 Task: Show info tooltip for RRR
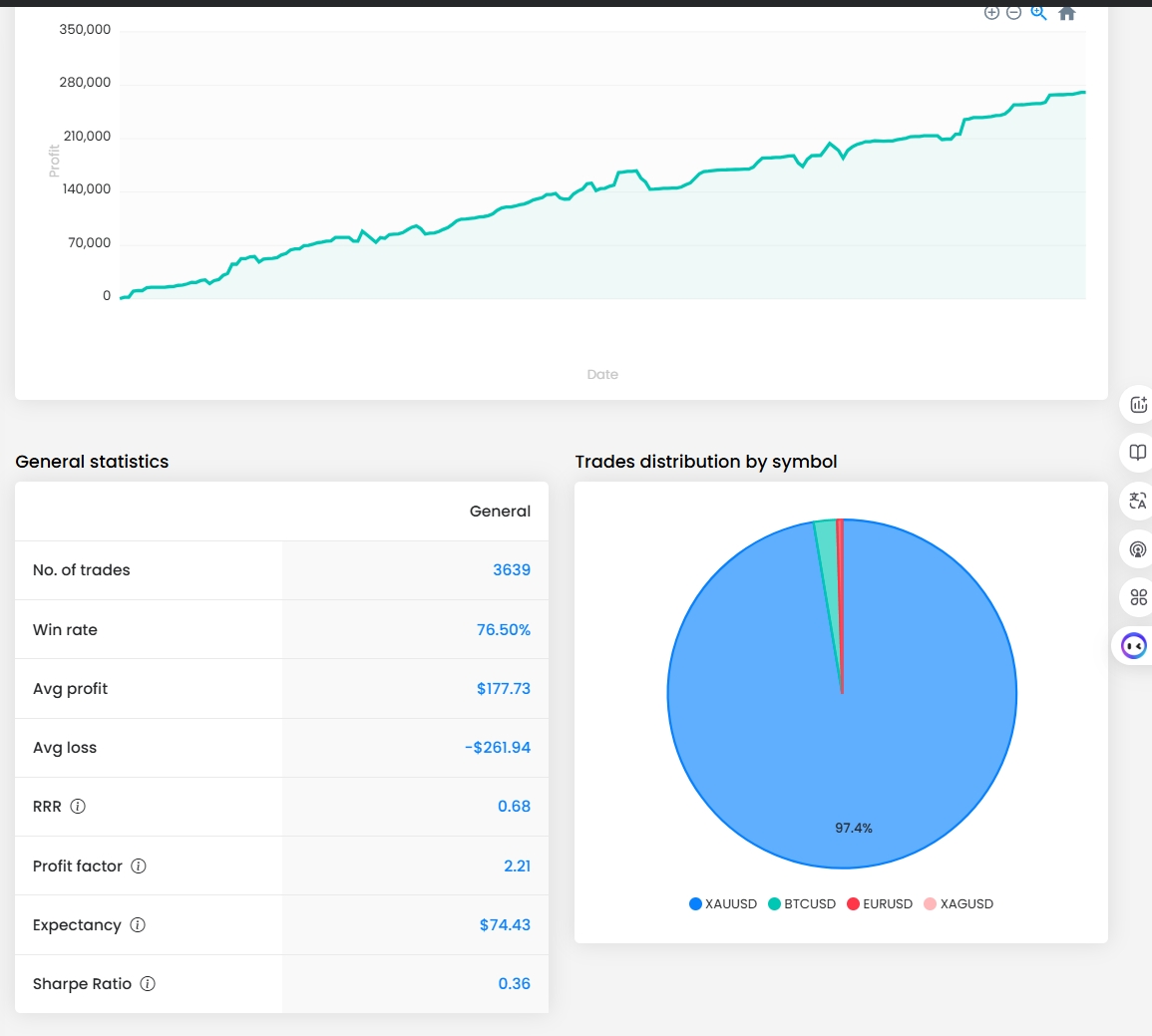(78, 807)
